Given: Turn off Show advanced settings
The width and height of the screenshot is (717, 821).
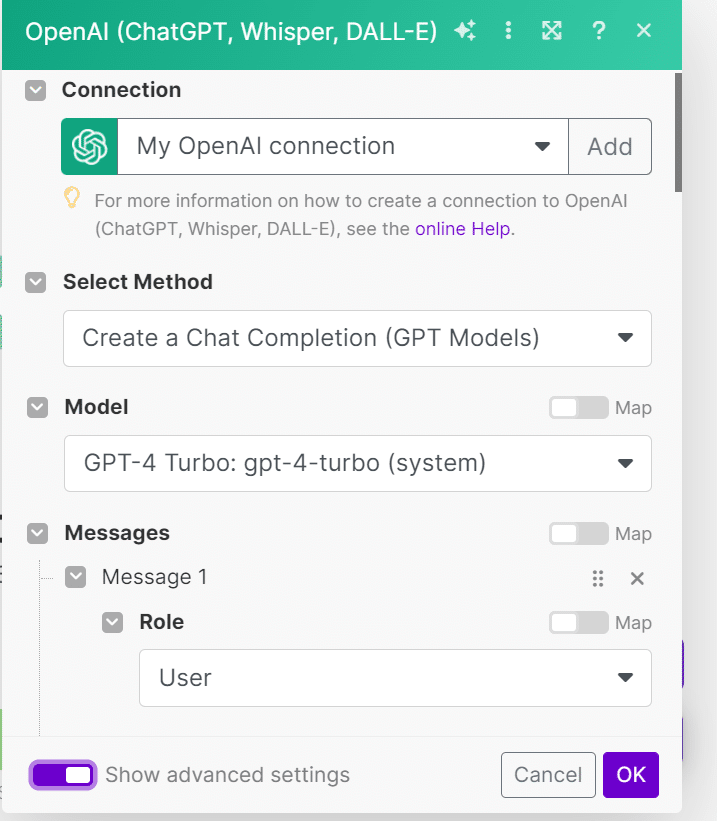Looking at the screenshot, I should tap(63, 775).
